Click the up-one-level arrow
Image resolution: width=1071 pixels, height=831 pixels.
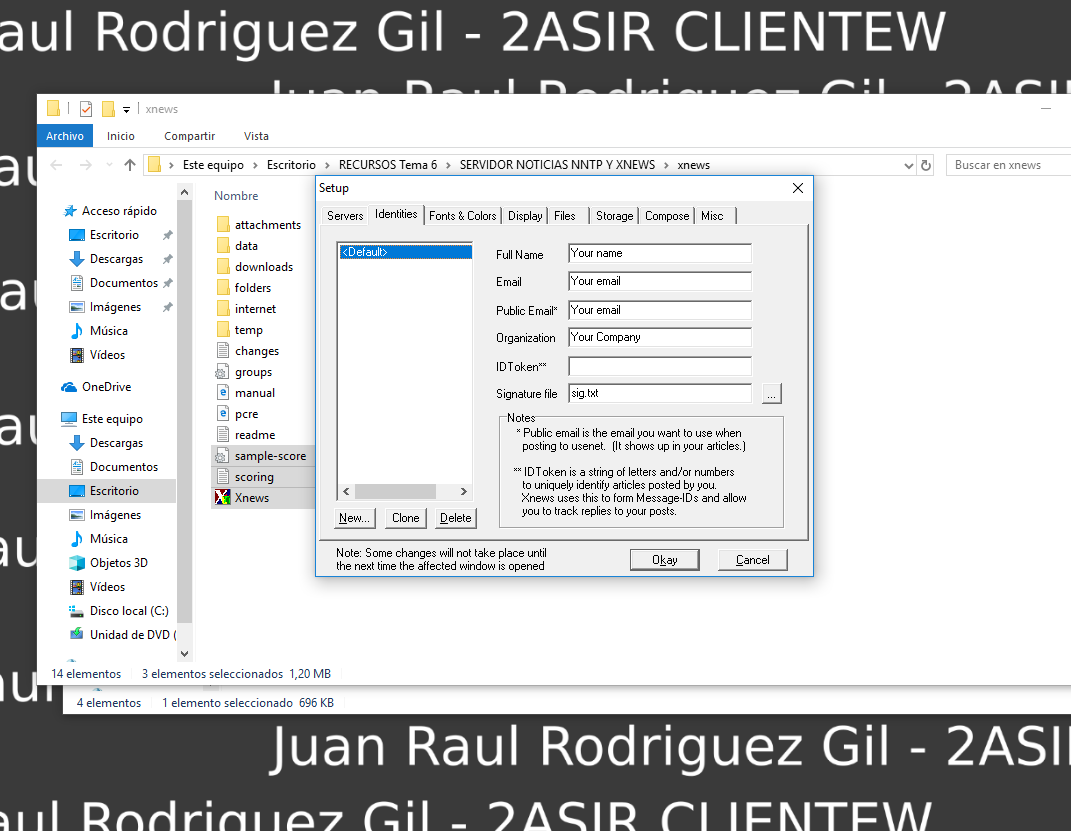(130, 165)
